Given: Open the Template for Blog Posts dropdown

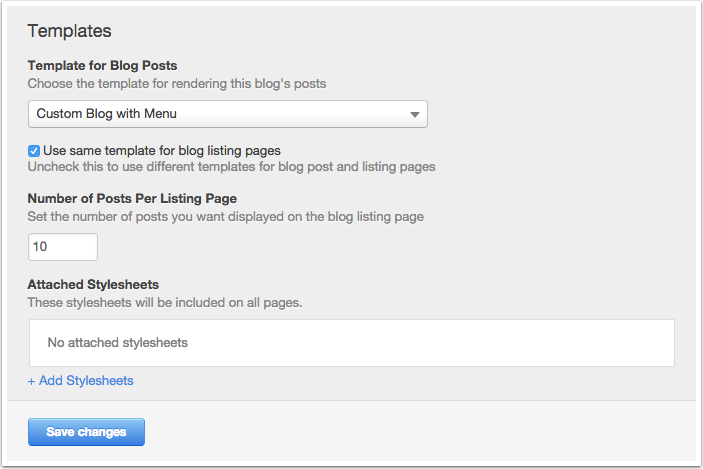Looking at the screenshot, I should click(x=228, y=114).
